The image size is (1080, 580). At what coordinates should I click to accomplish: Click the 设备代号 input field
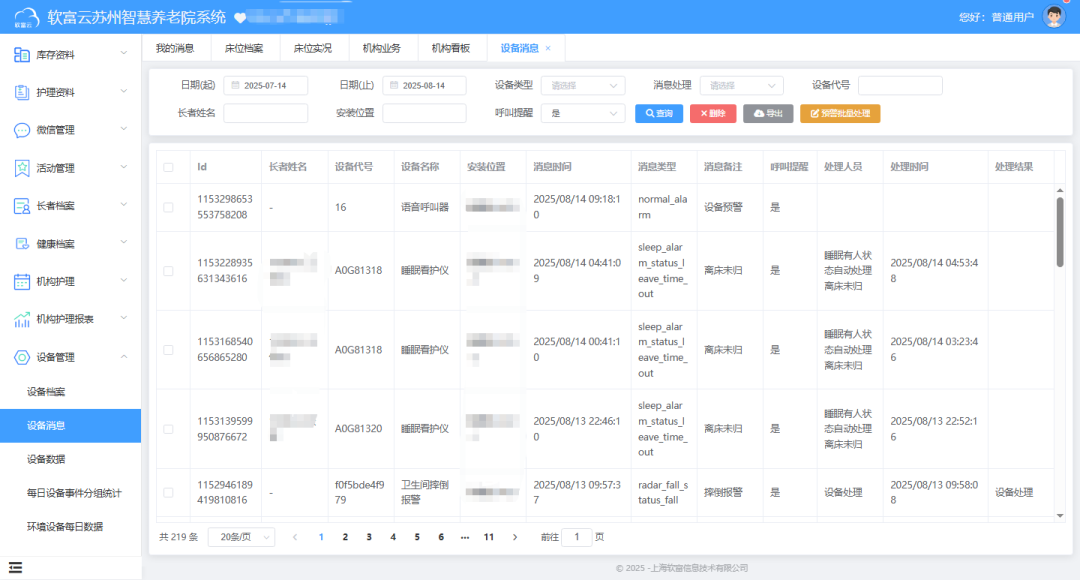900,86
